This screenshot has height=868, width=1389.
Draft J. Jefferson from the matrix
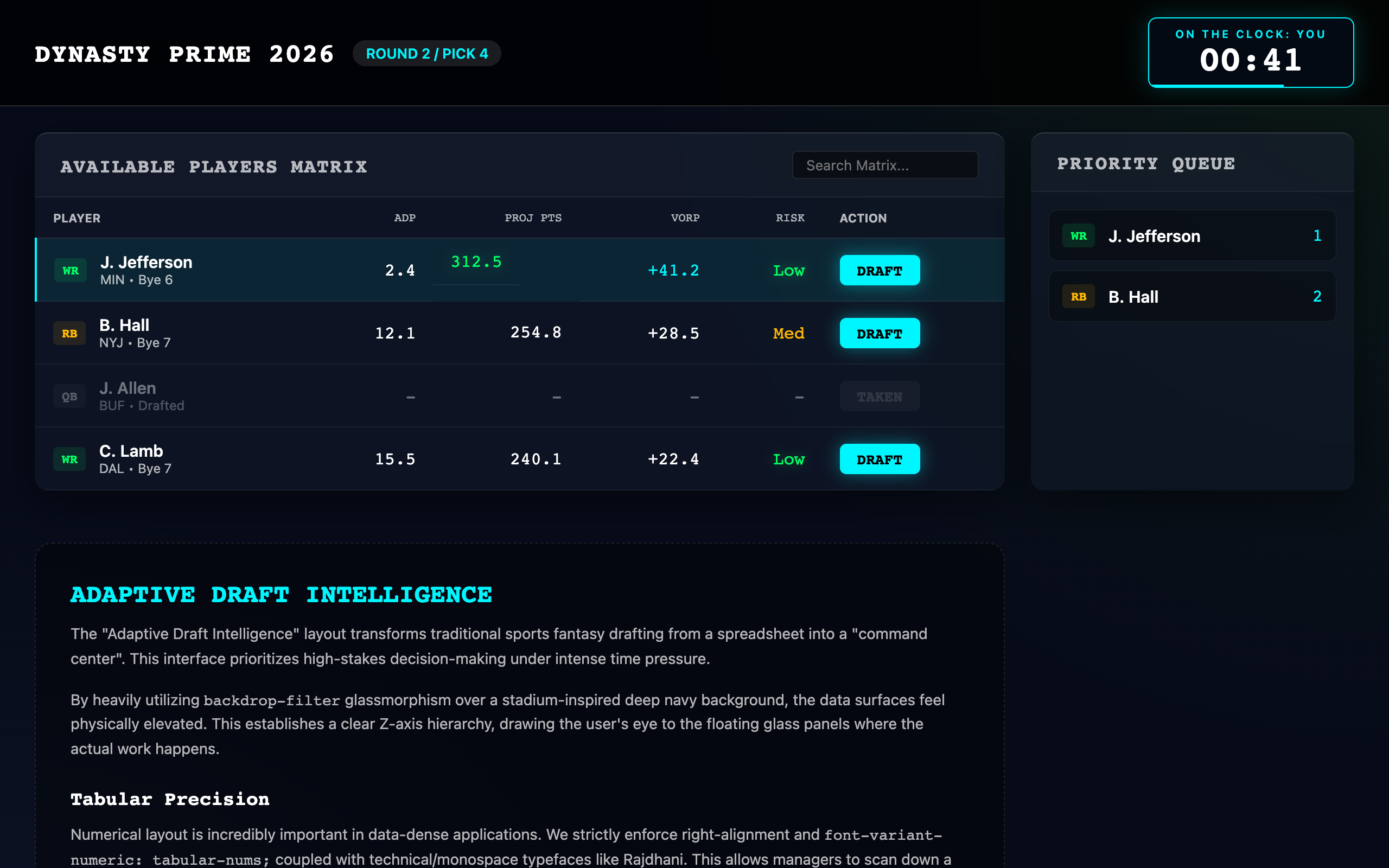pyautogui.click(x=879, y=270)
